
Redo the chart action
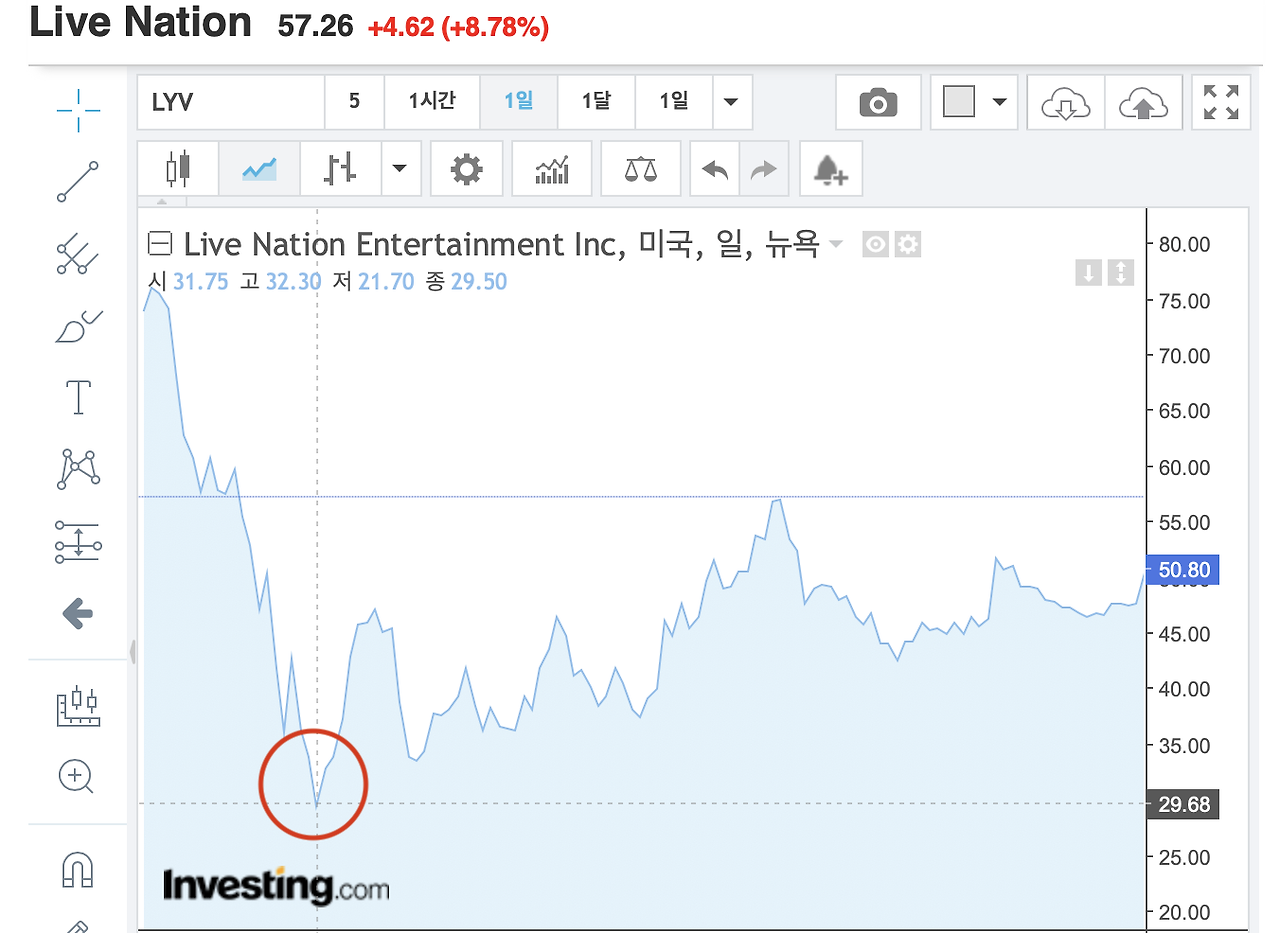coord(764,168)
